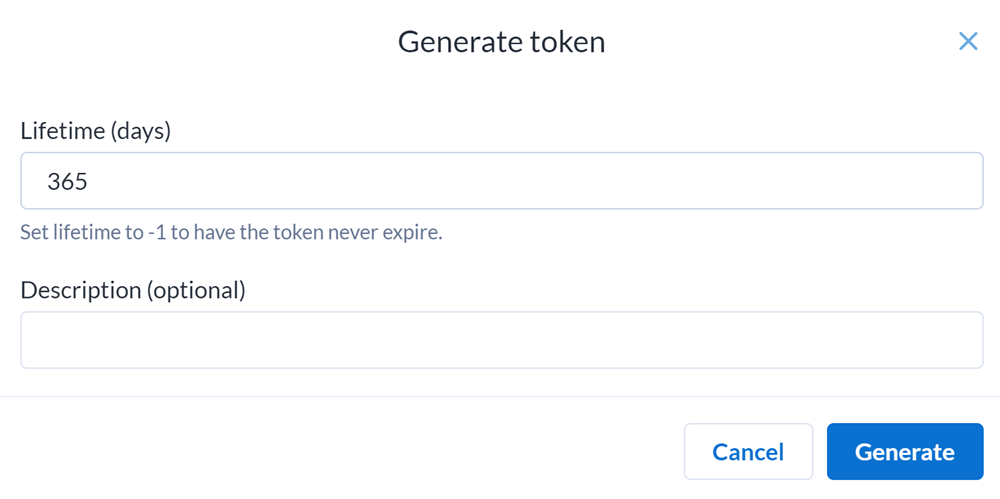The width and height of the screenshot is (1000, 499).
Task: Abort the dialog via Cancel
Action: point(748,452)
